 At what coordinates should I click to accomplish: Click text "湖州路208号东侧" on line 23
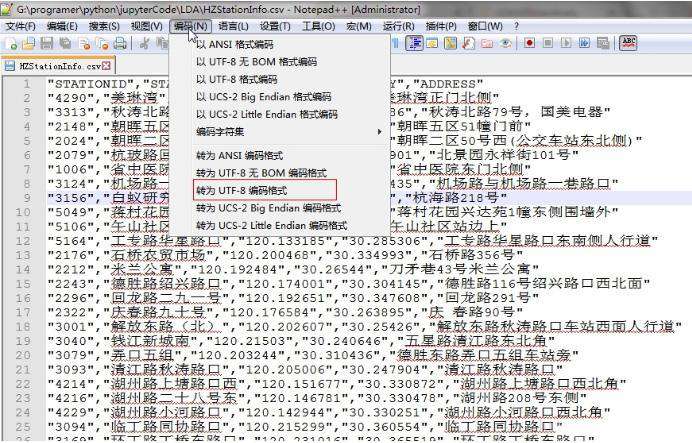(519, 398)
